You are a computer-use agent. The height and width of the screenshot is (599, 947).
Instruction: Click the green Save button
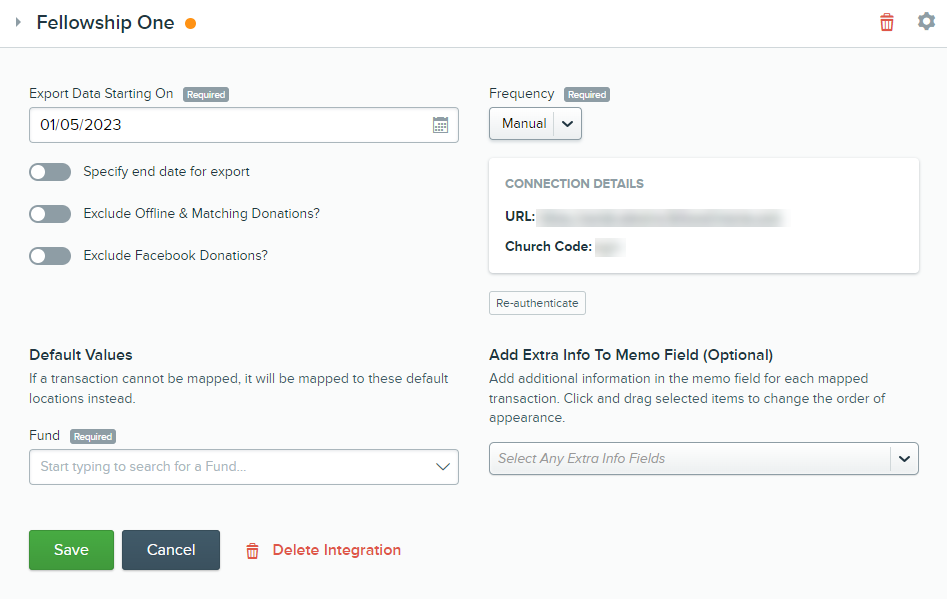coord(71,550)
